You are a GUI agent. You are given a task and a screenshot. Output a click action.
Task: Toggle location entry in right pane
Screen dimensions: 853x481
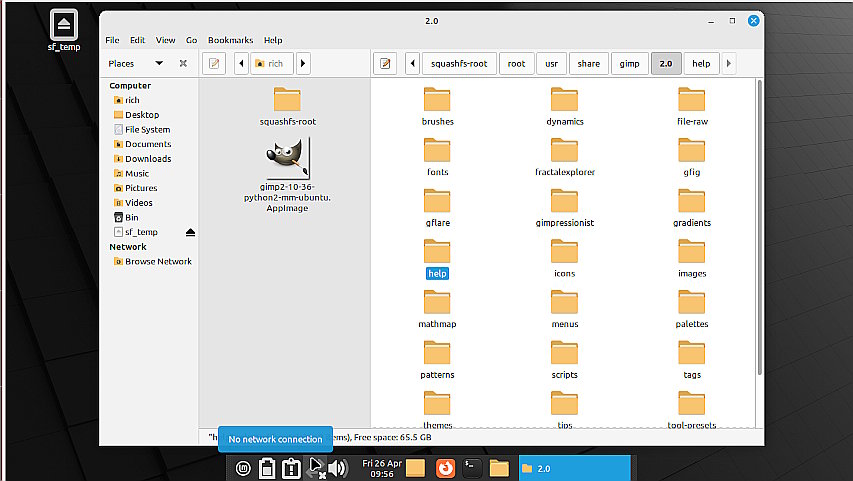click(385, 64)
